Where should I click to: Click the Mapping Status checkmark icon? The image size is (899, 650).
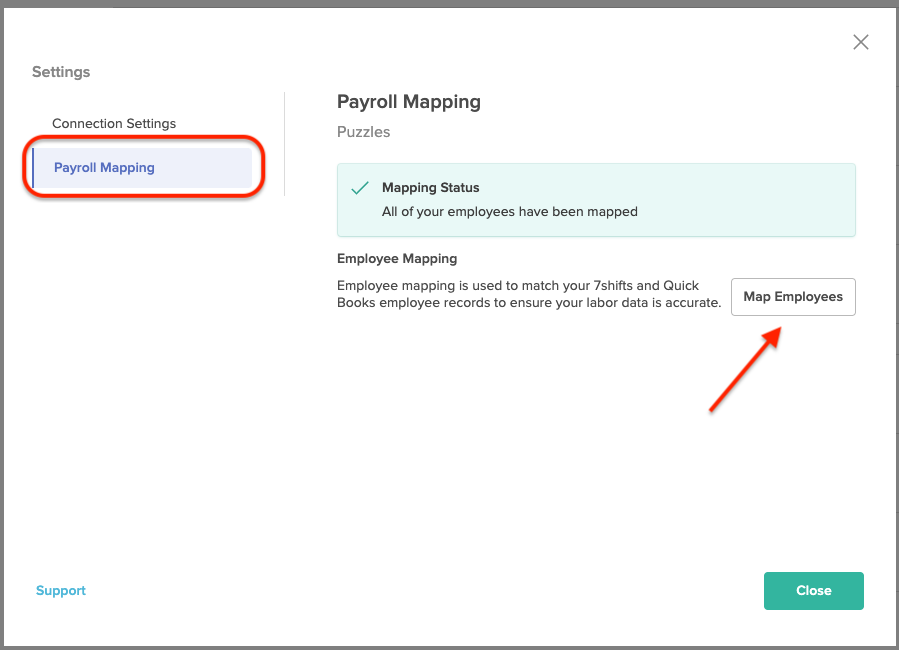359,188
